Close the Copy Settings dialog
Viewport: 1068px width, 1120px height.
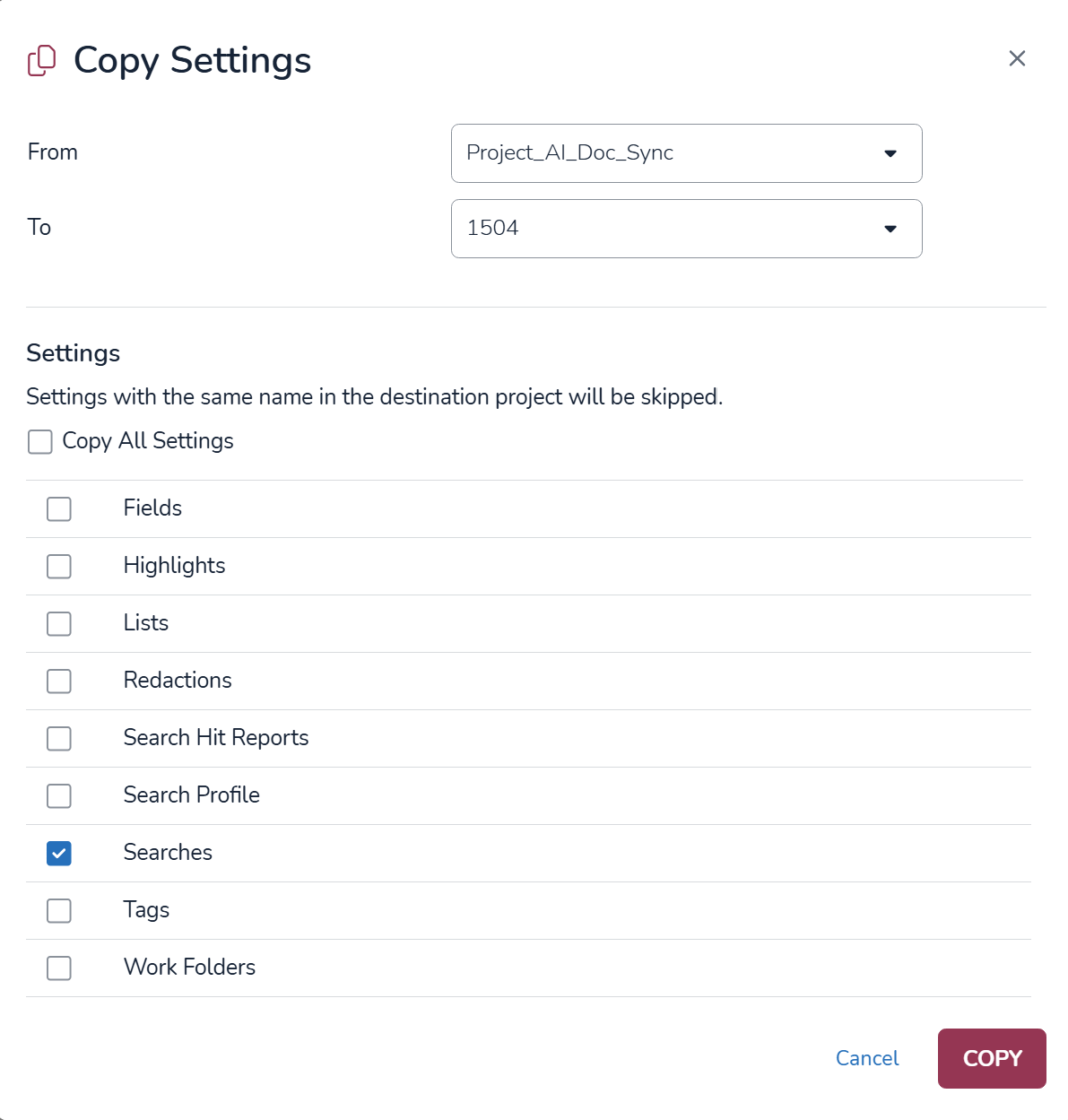[1017, 58]
